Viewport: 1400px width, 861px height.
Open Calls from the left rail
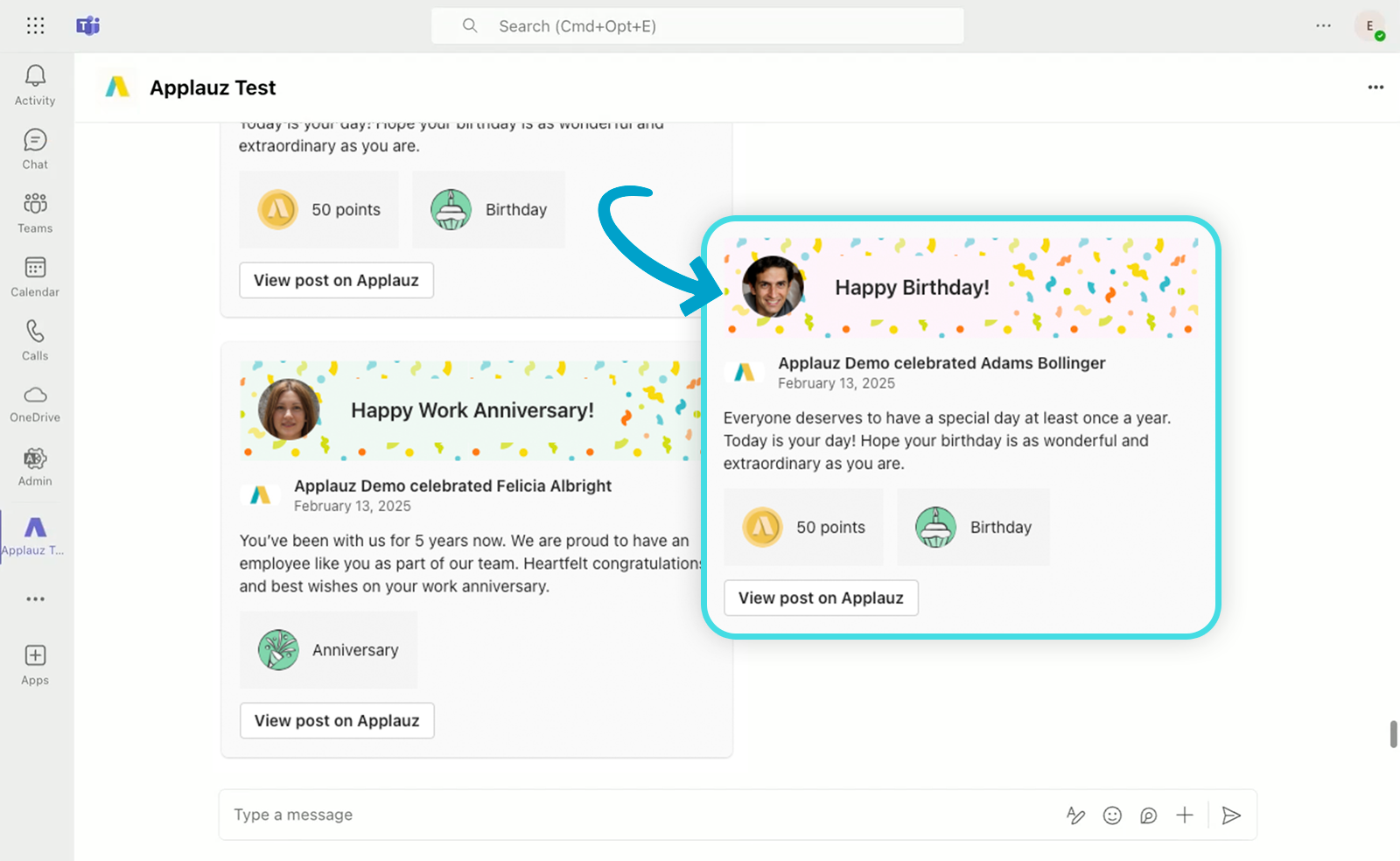point(35,332)
